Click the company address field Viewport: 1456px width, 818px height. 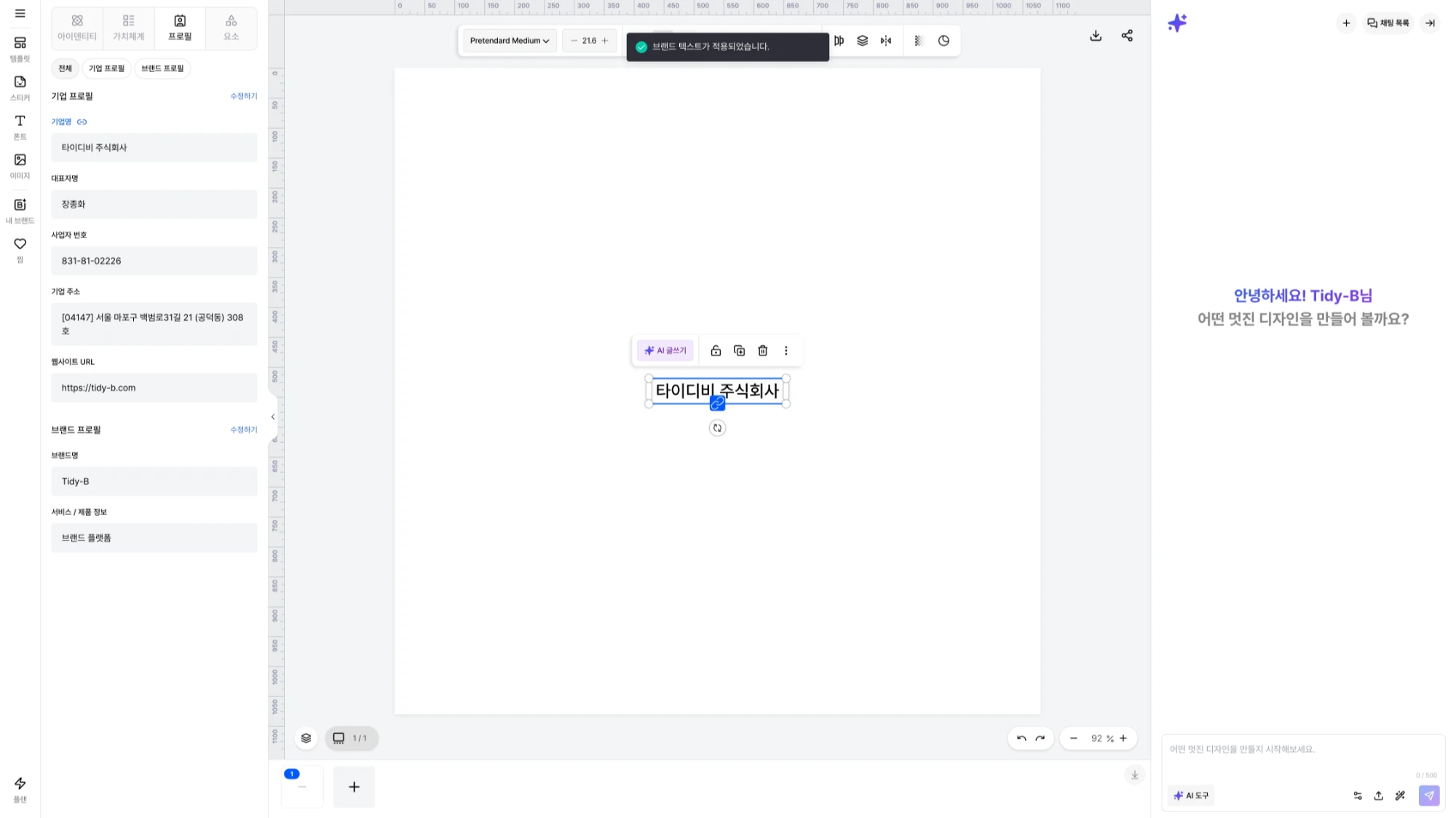[154, 324]
